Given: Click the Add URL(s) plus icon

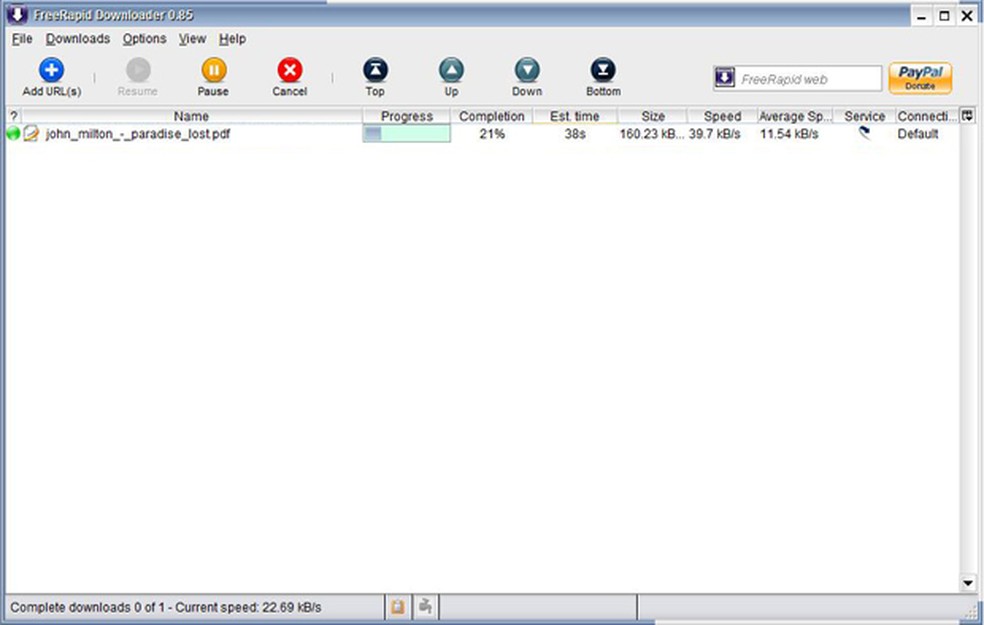Looking at the screenshot, I should 51,70.
